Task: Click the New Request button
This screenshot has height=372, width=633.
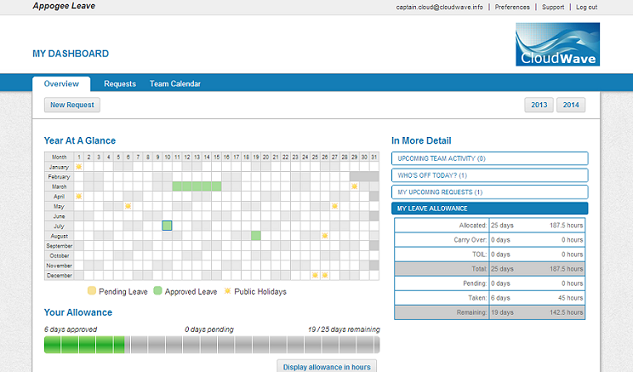Action: click(x=72, y=105)
